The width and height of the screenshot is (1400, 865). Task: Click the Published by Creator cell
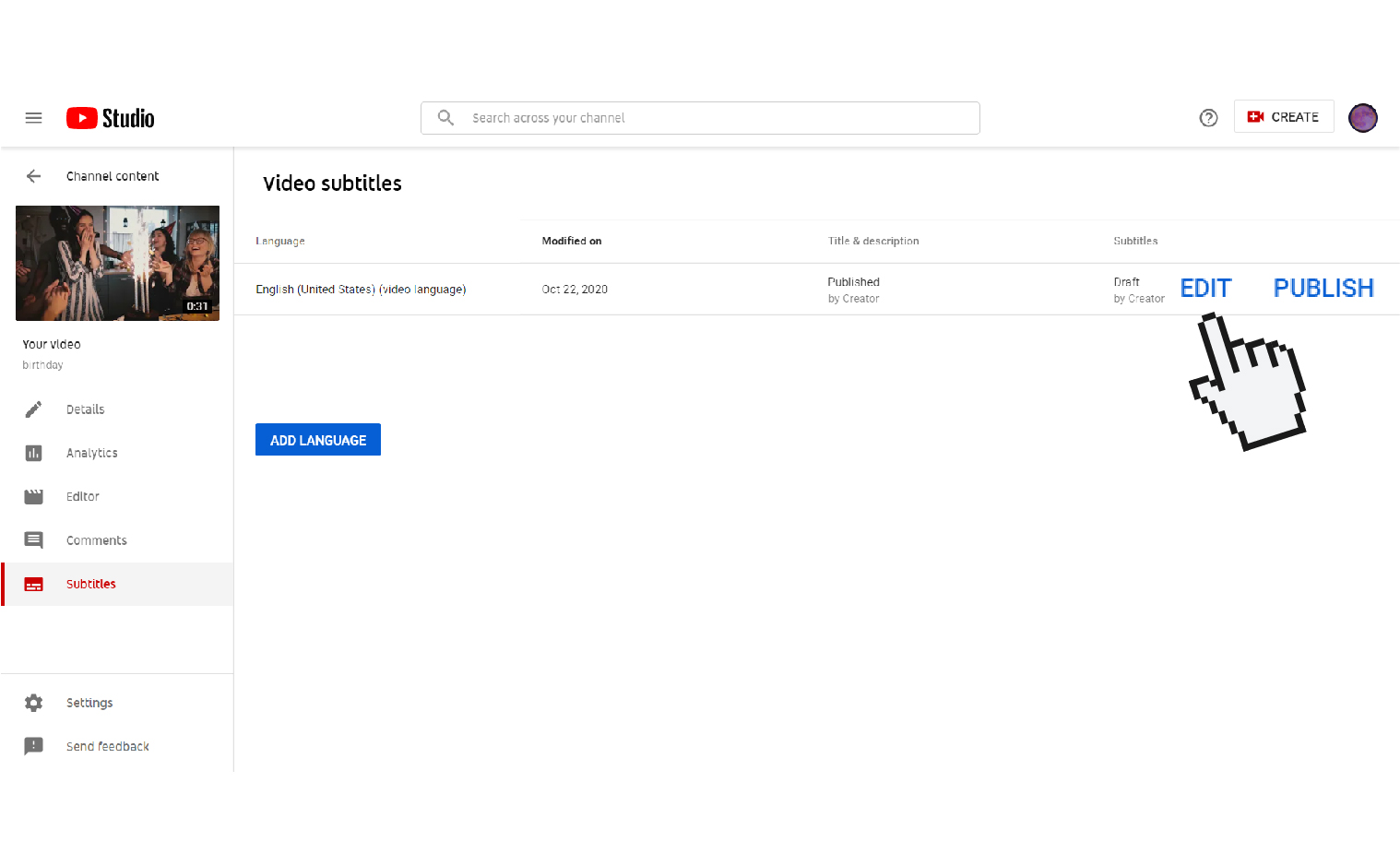[x=853, y=290]
